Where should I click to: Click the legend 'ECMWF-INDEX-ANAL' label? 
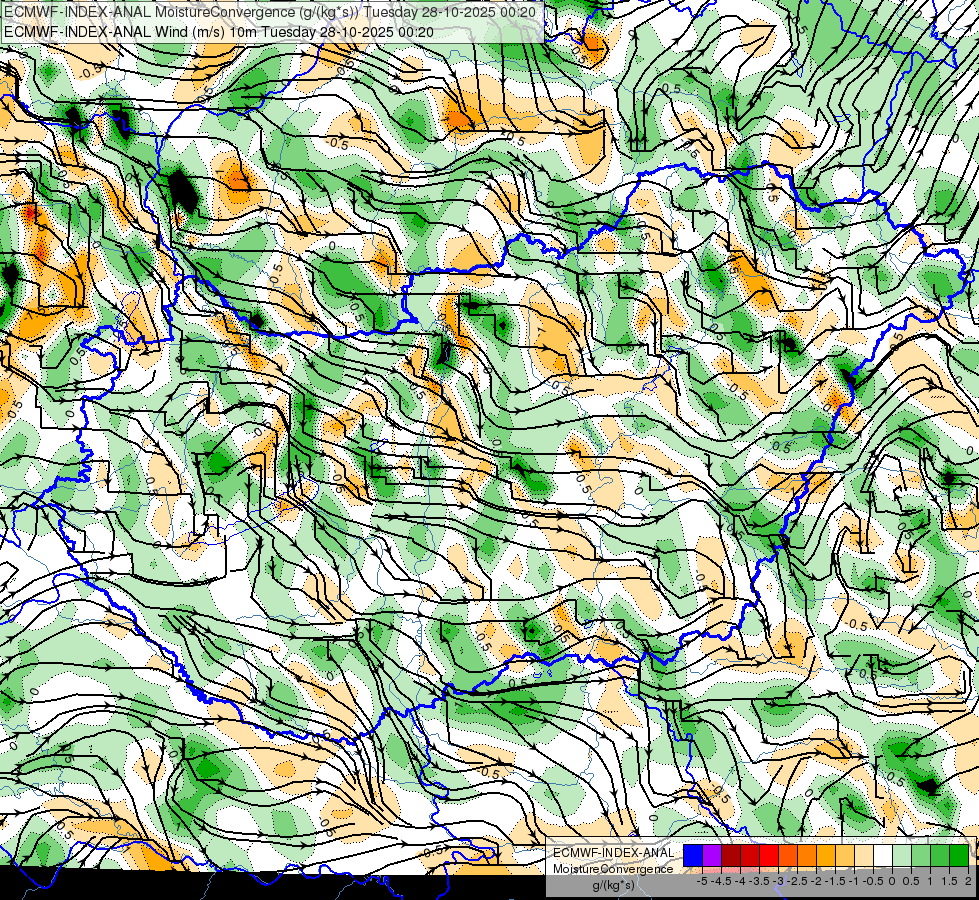pos(614,853)
